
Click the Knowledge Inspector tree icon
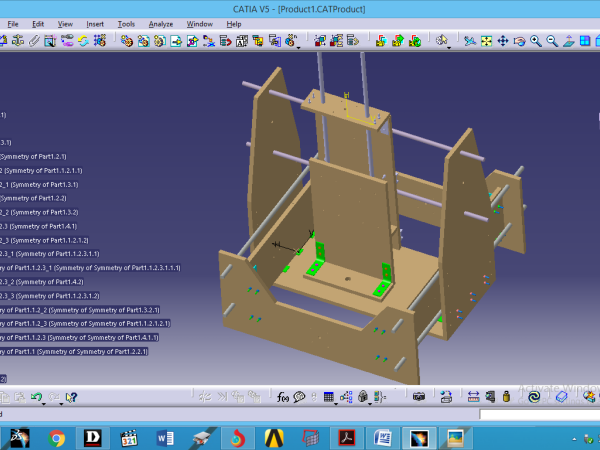pyautogui.click(x=346, y=397)
